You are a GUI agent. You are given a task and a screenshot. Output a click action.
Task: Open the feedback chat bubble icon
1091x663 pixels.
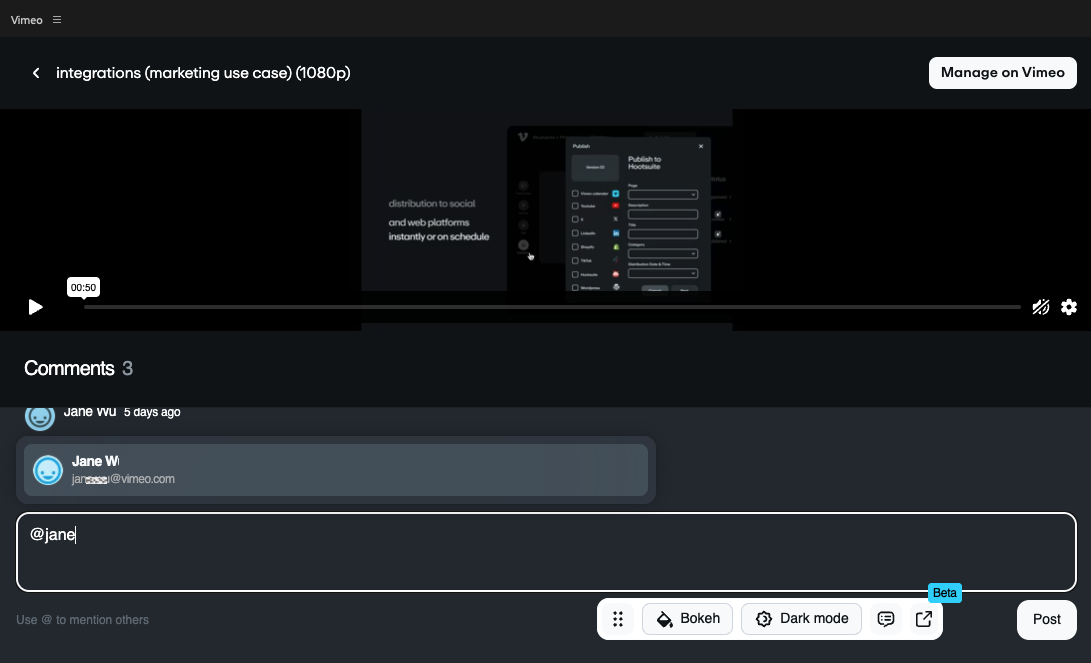[x=885, y=619]
